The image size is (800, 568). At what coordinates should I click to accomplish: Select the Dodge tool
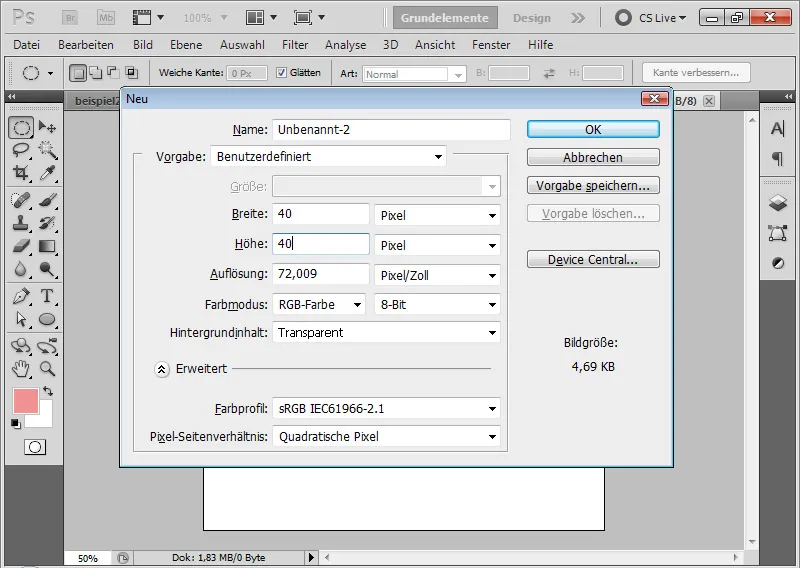47,269
